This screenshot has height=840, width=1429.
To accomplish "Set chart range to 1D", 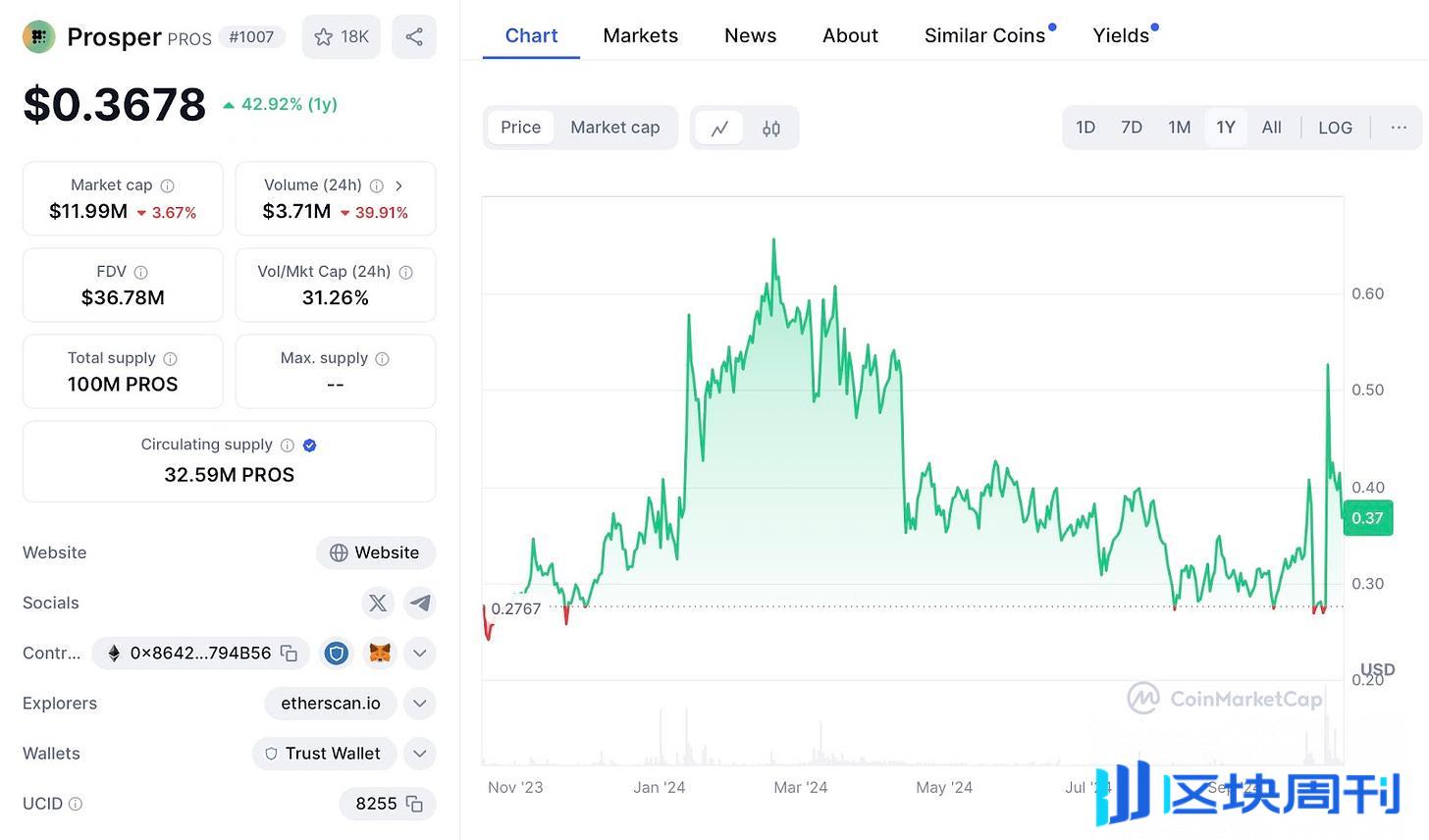I will click(1085, 128).
